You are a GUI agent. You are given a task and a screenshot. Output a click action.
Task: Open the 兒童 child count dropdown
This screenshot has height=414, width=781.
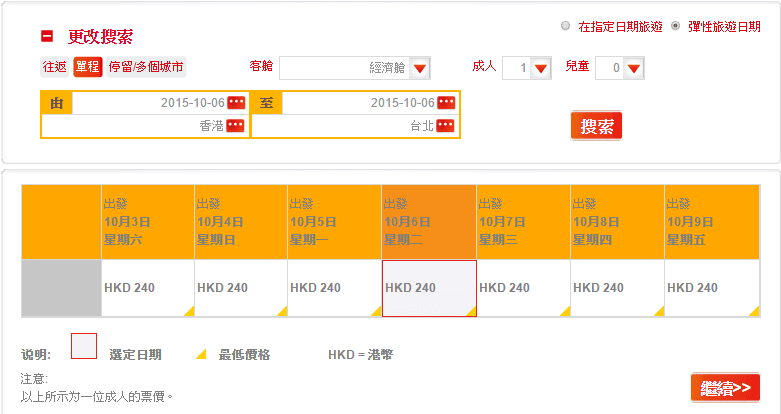(x=633, y=68)
